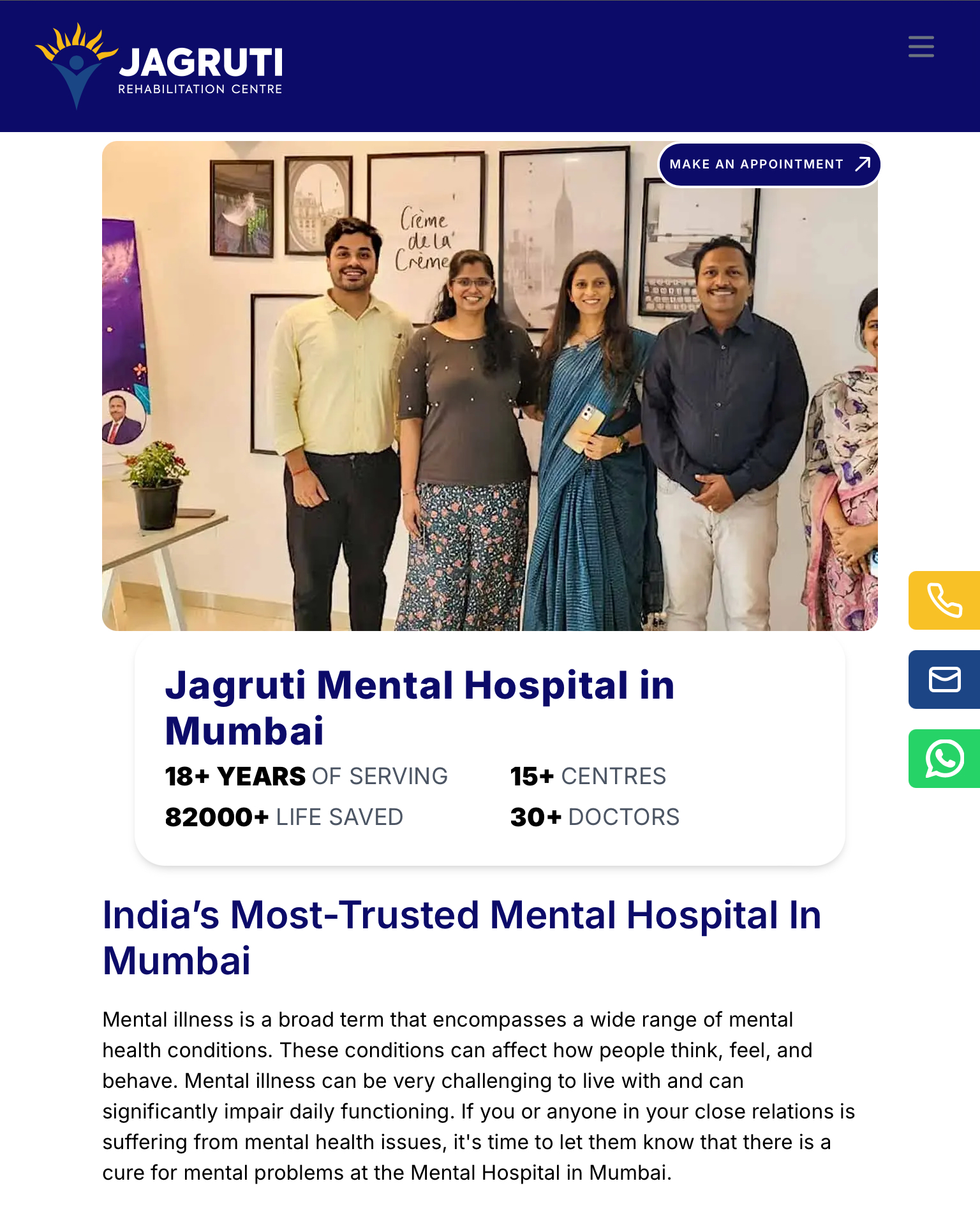This screenshot has width=980, height=1218.
Task: Click the Jagruti Mental Hospital in Mumbai heading
Action: tap(419, 708)
